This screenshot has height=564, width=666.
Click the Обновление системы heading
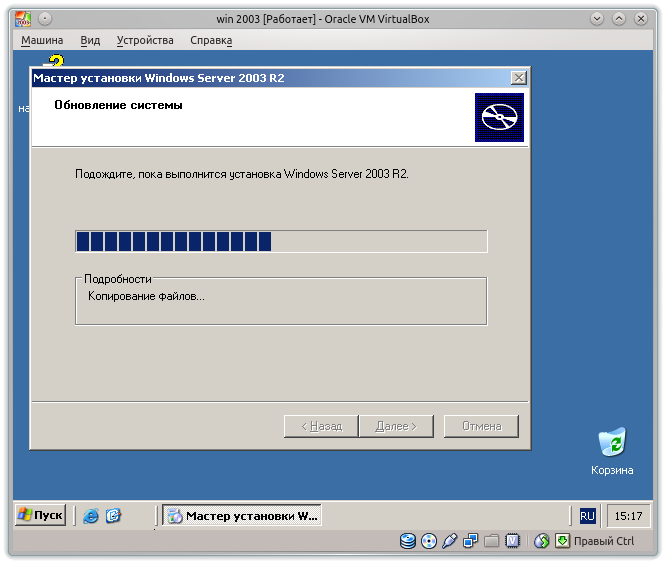pyautogui.click(x=119, y=105)
